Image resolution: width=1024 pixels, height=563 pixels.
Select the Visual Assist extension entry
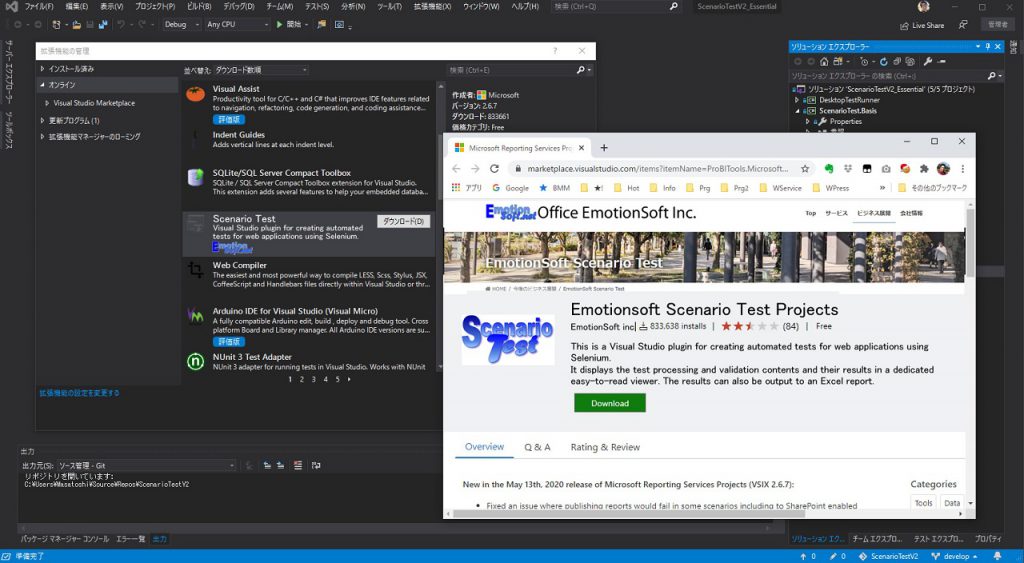[x=310, y=103]
